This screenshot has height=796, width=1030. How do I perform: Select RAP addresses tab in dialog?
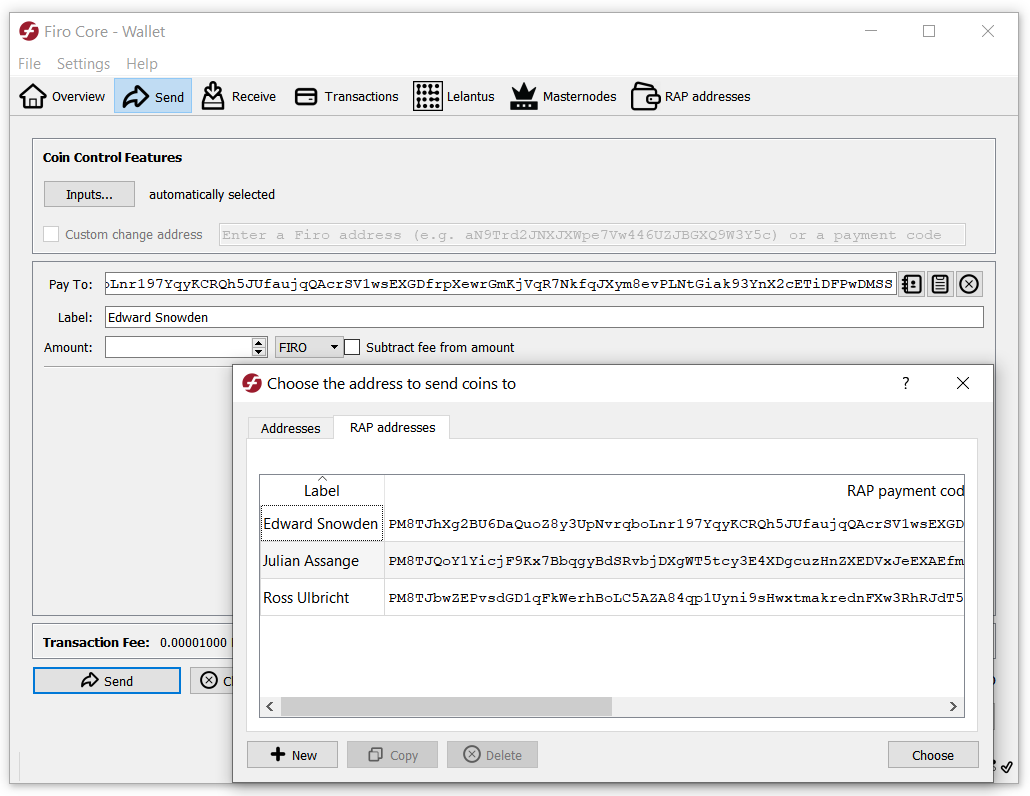pos(392,427)
